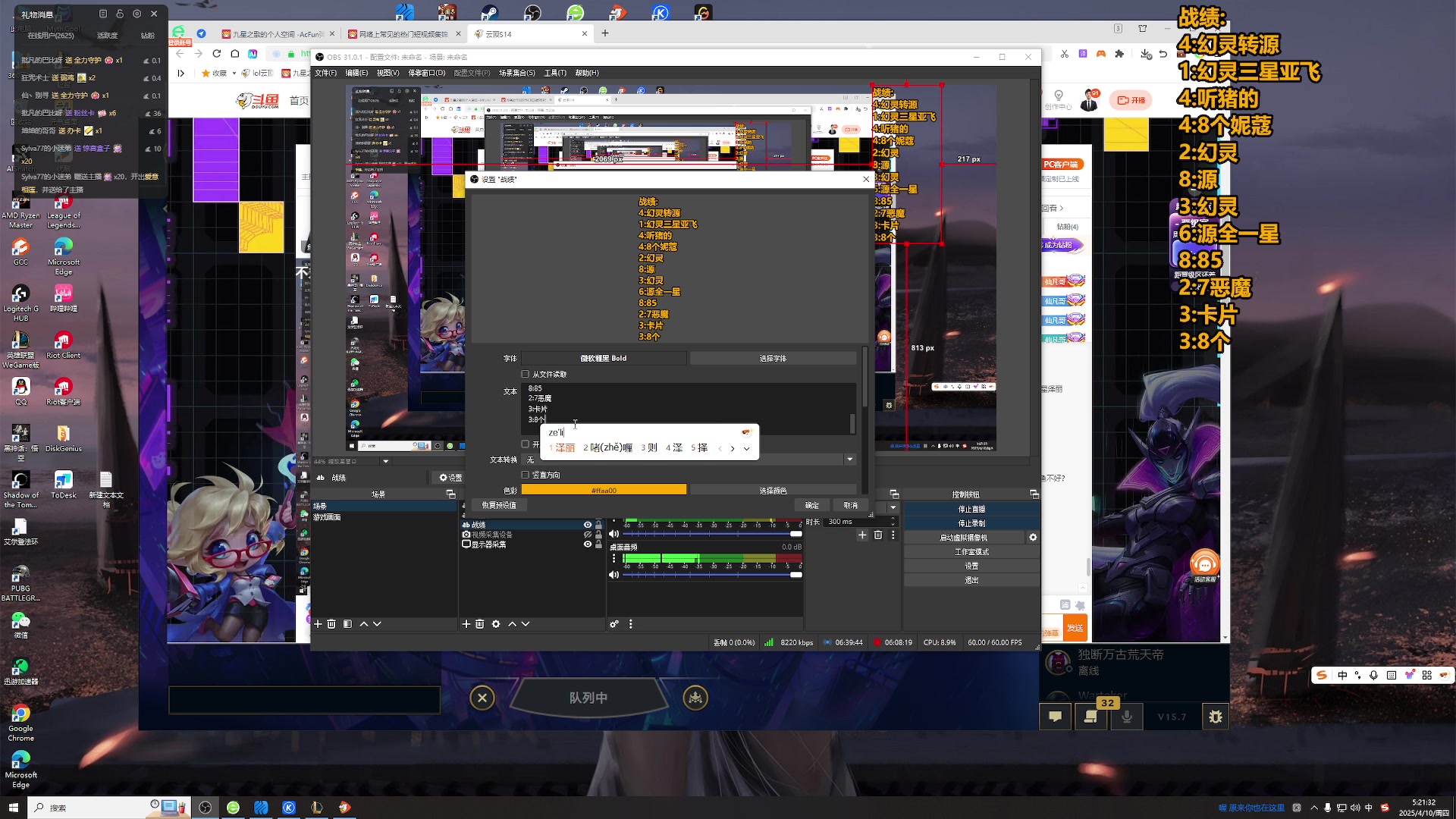Open Google Chrome desktop shortcut

[20, 723]
